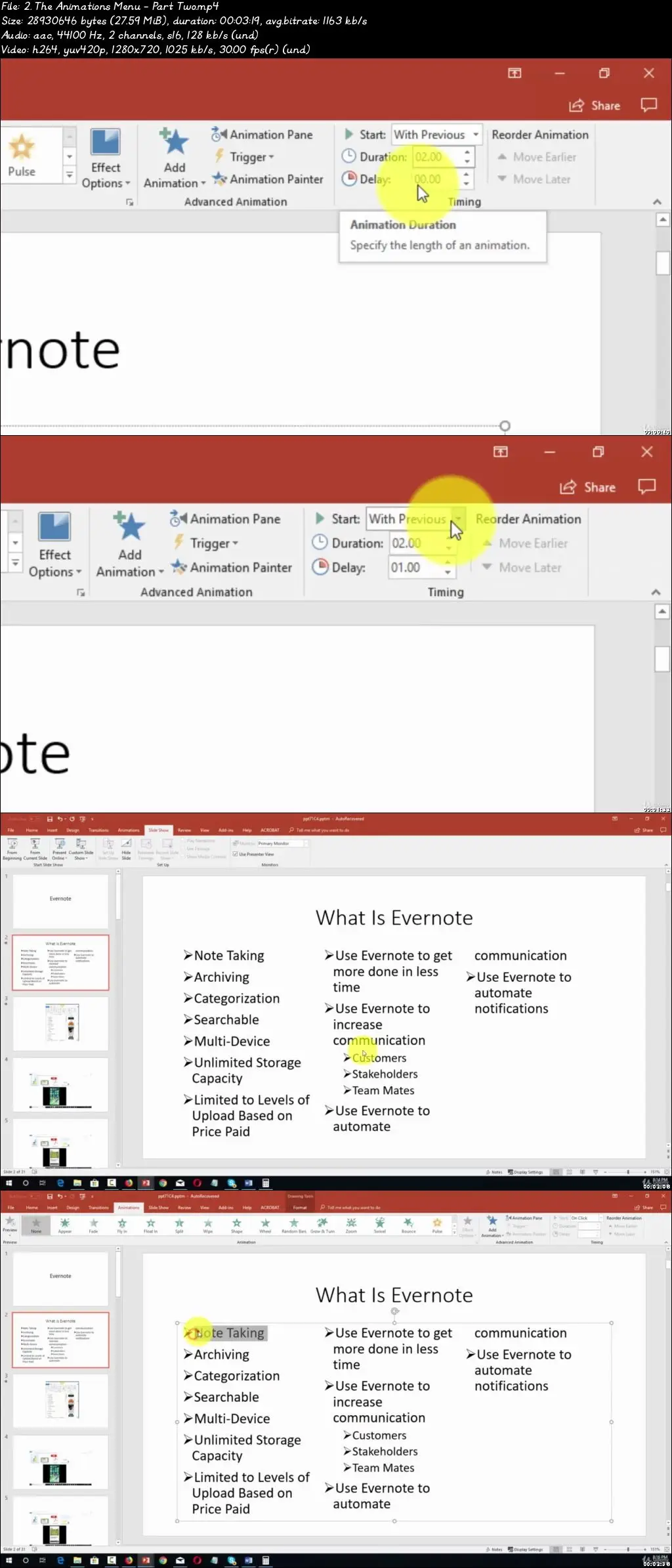This screenshot has width=672, height=1568.
Task: Open the Monitor dropdown showing Primary Monitor
Action: click(x=304, y=843)
